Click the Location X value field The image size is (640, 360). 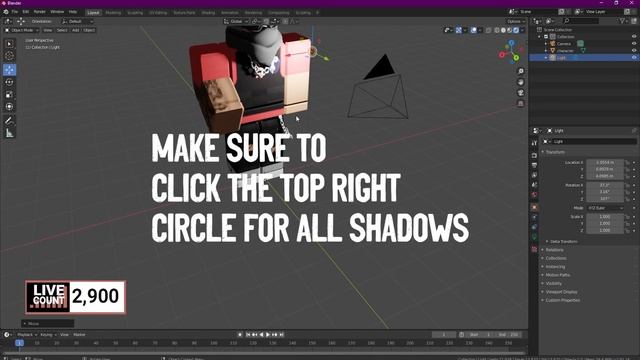pyautogui.click(x=605, y=162)
